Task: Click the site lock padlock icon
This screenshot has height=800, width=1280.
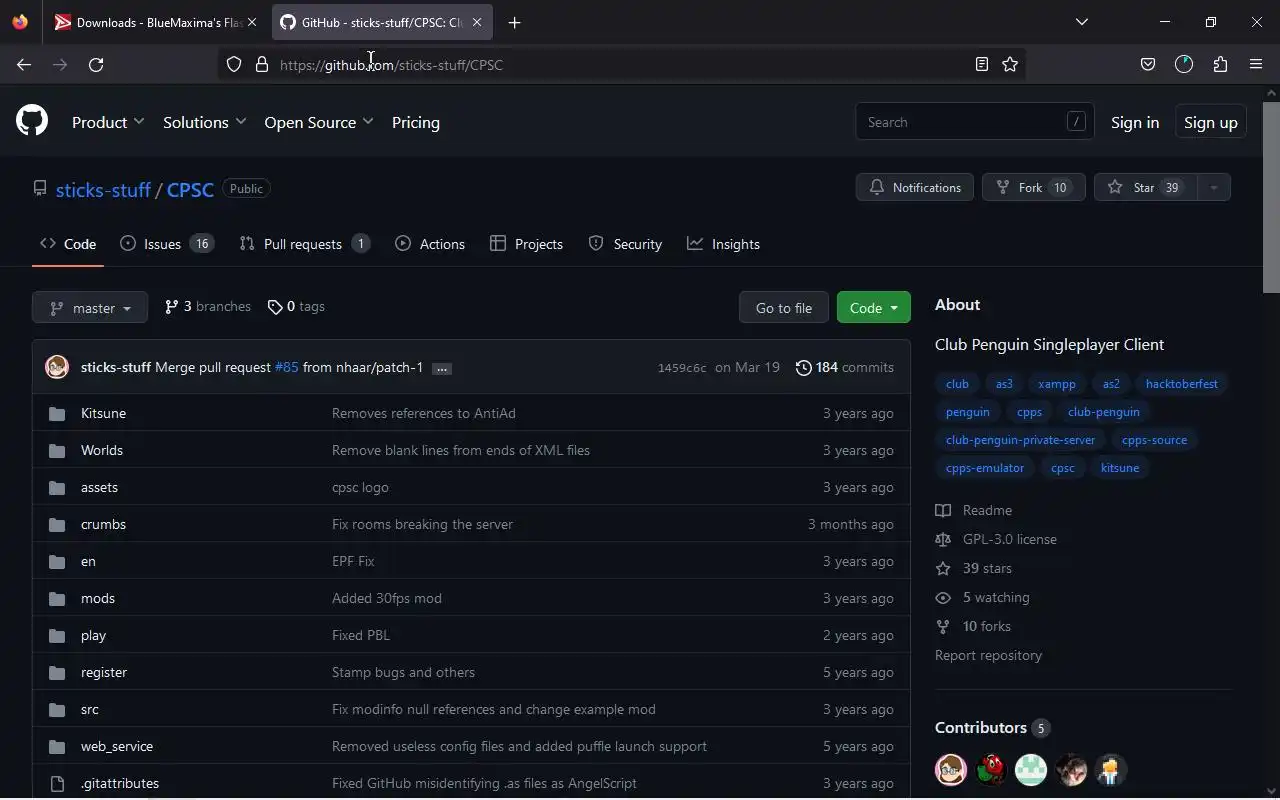Action: coord(262,64)
